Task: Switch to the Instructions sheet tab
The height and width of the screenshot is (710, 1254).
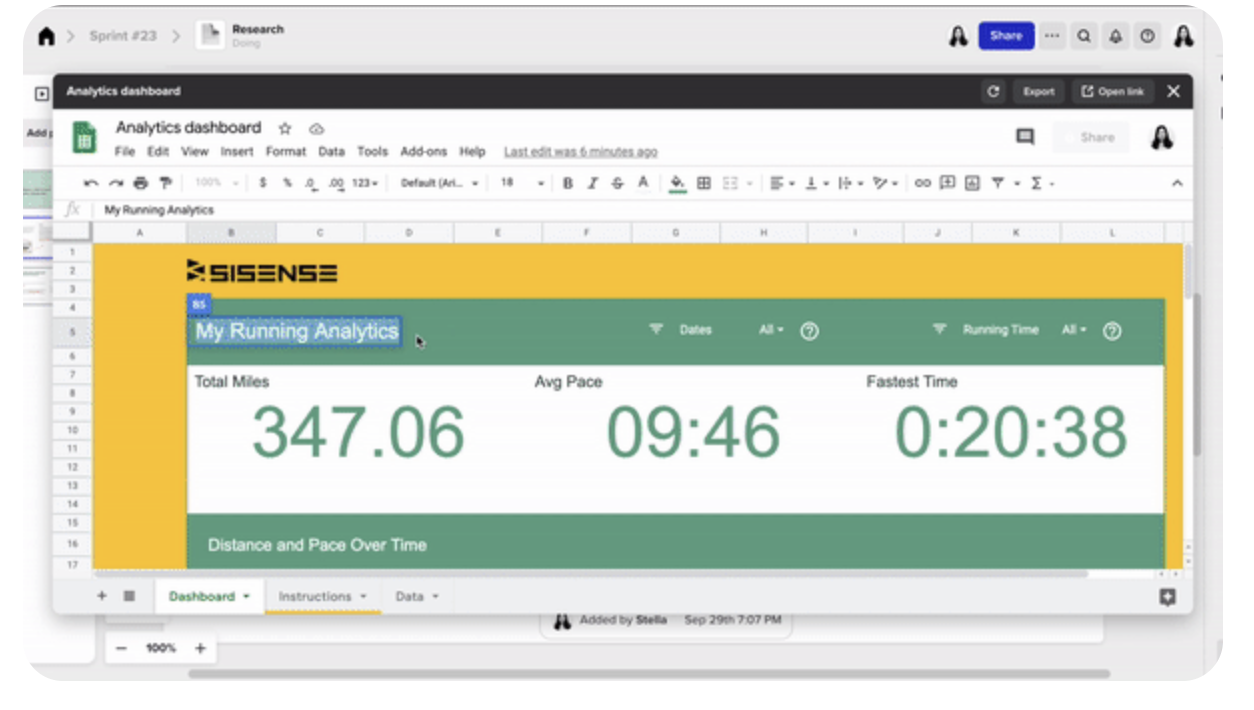Action: [322, 596]
